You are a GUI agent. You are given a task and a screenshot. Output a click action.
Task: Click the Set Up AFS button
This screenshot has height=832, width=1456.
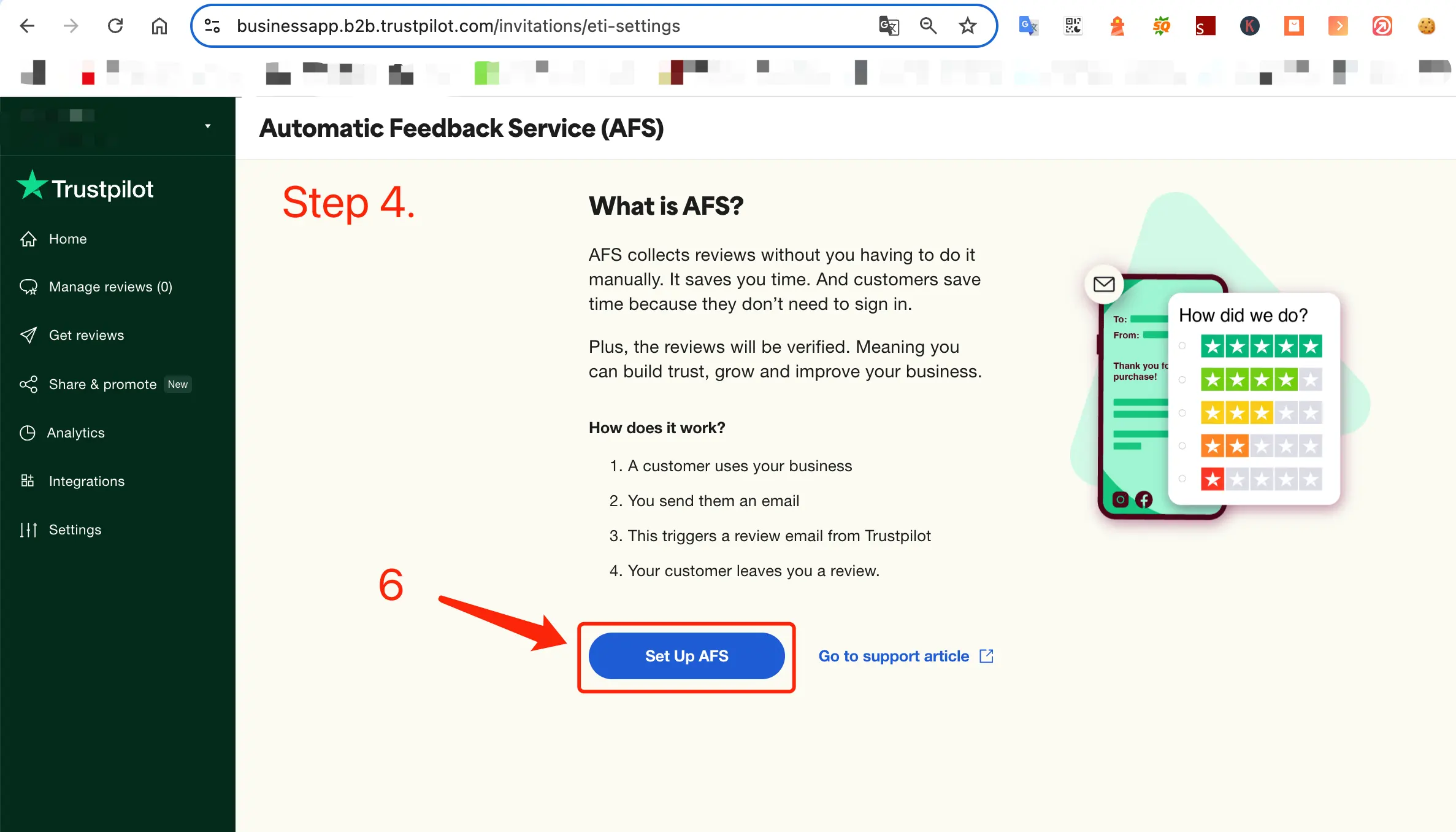click(686, 656)
